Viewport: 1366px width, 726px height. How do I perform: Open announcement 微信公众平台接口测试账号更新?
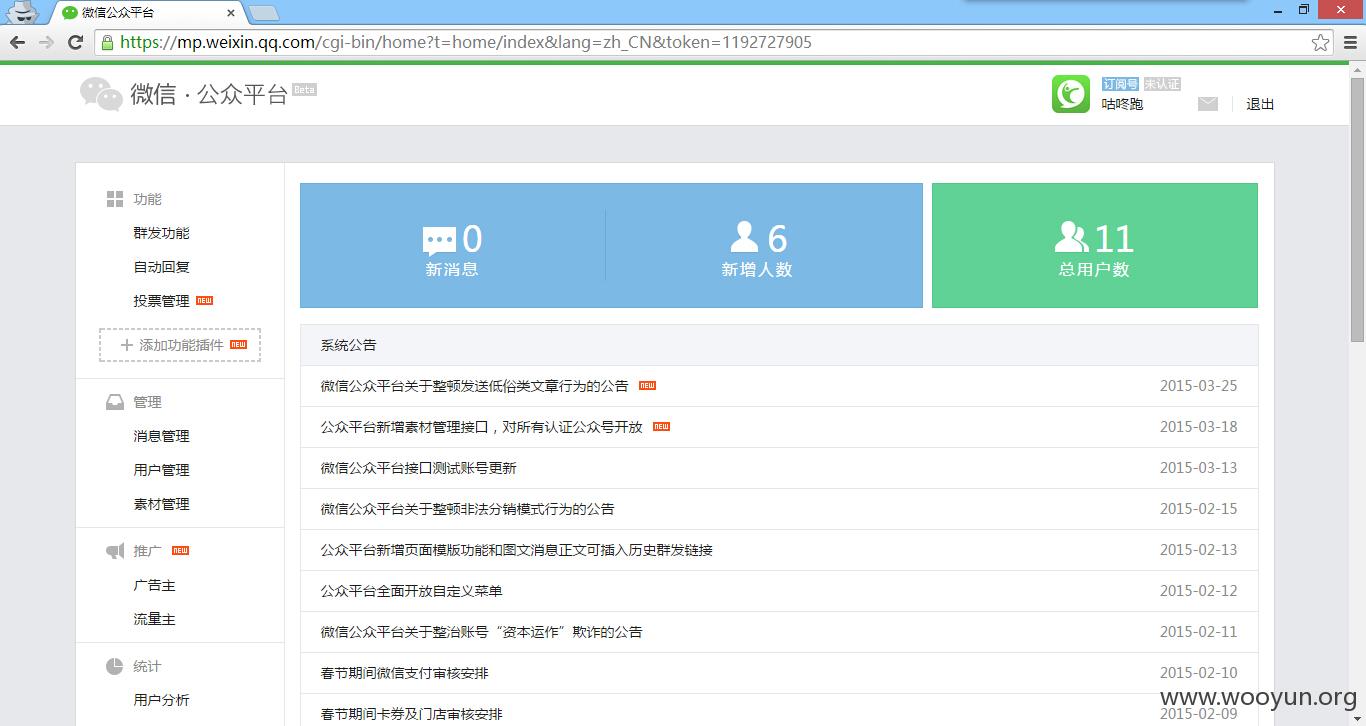coord(418,468)
